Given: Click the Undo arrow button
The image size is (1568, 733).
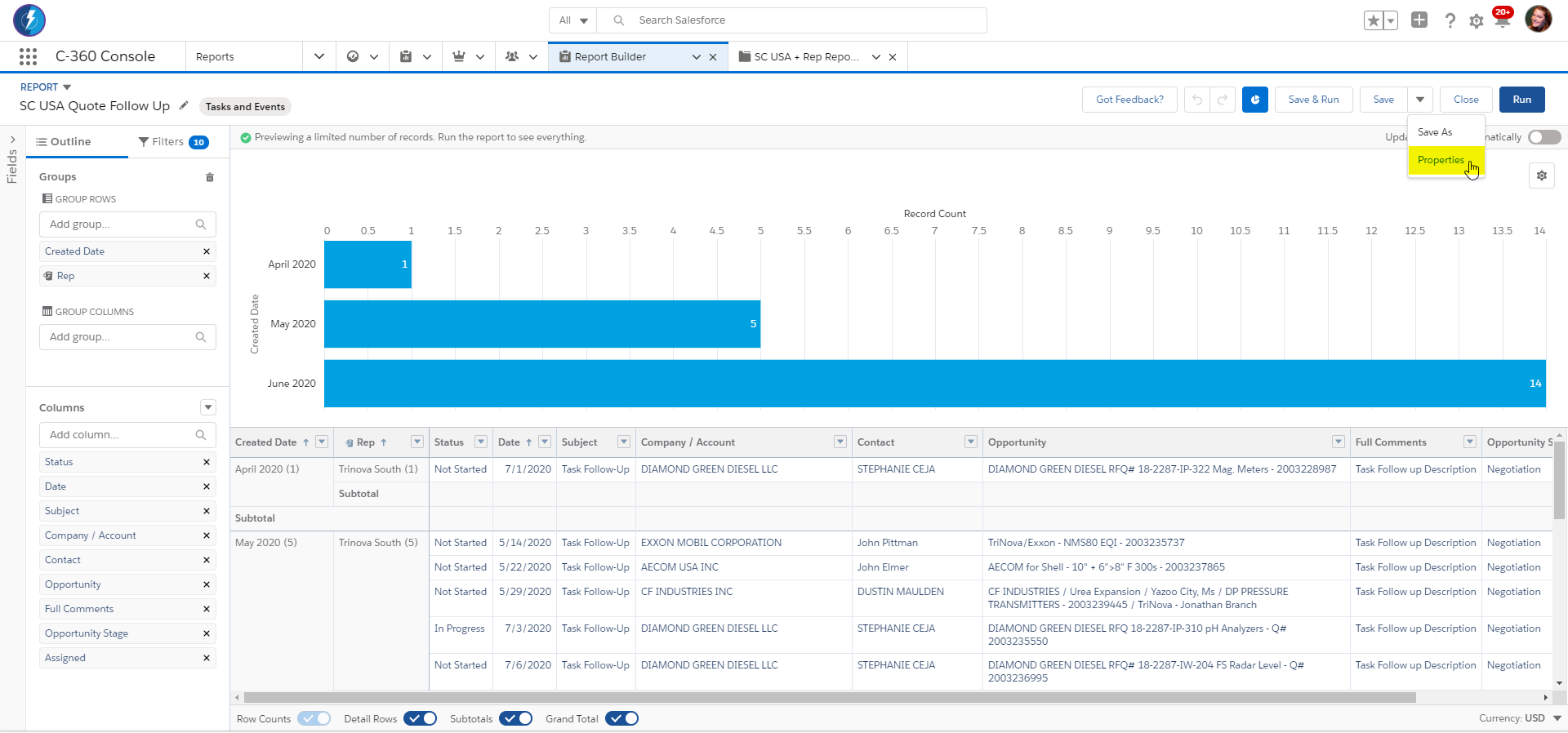Looking at the screenshot, I should pos(1197,100).
